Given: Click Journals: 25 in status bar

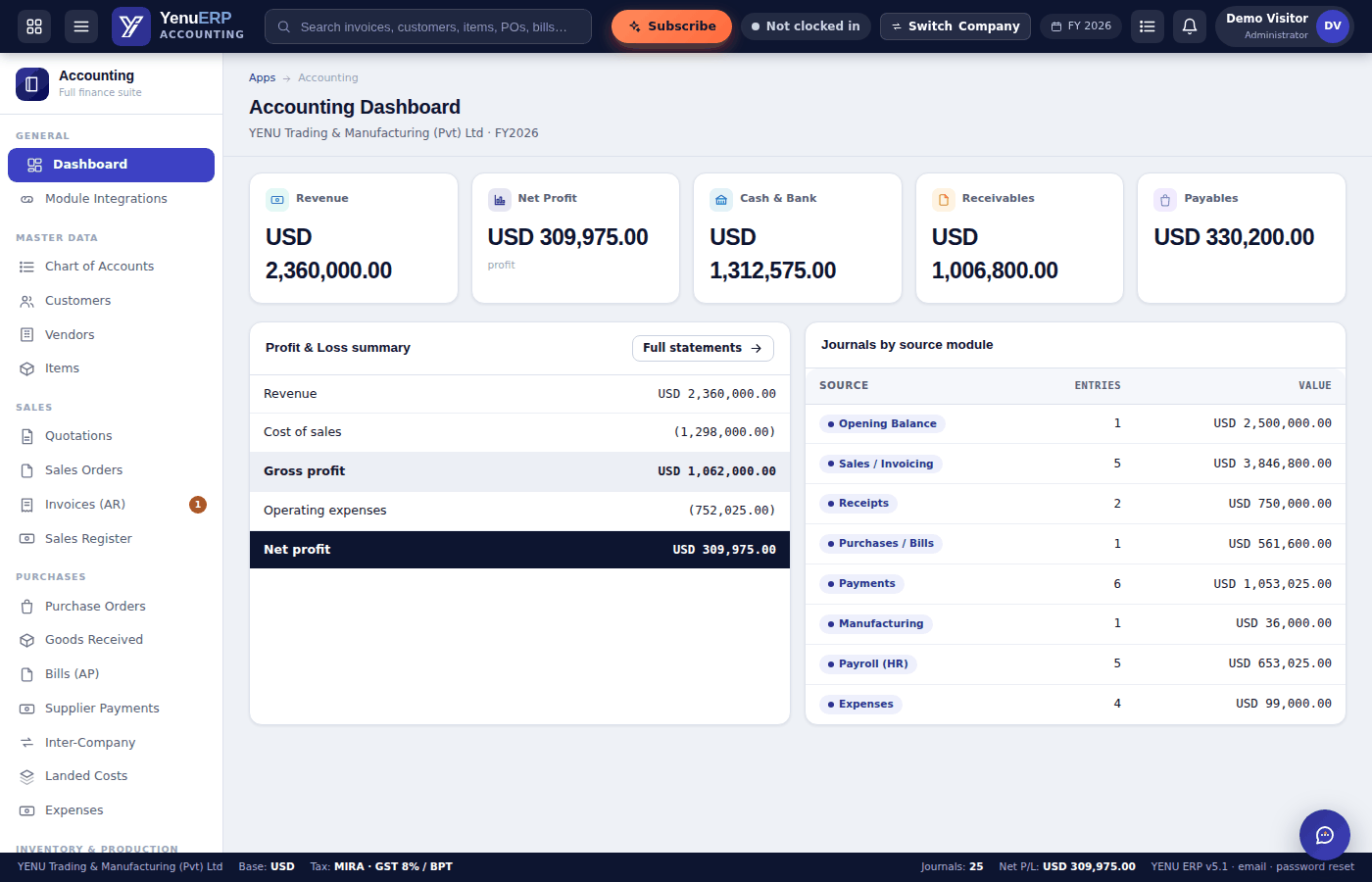Looking at the screenshot, I should click(952, 866).
